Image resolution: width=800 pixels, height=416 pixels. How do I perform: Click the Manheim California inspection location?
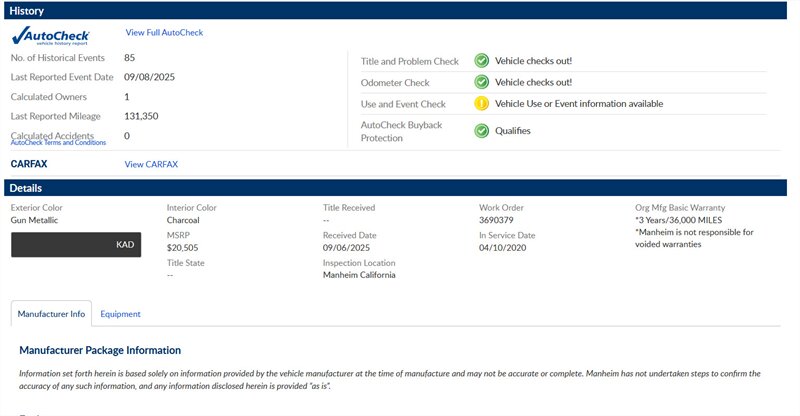[359, 275]
